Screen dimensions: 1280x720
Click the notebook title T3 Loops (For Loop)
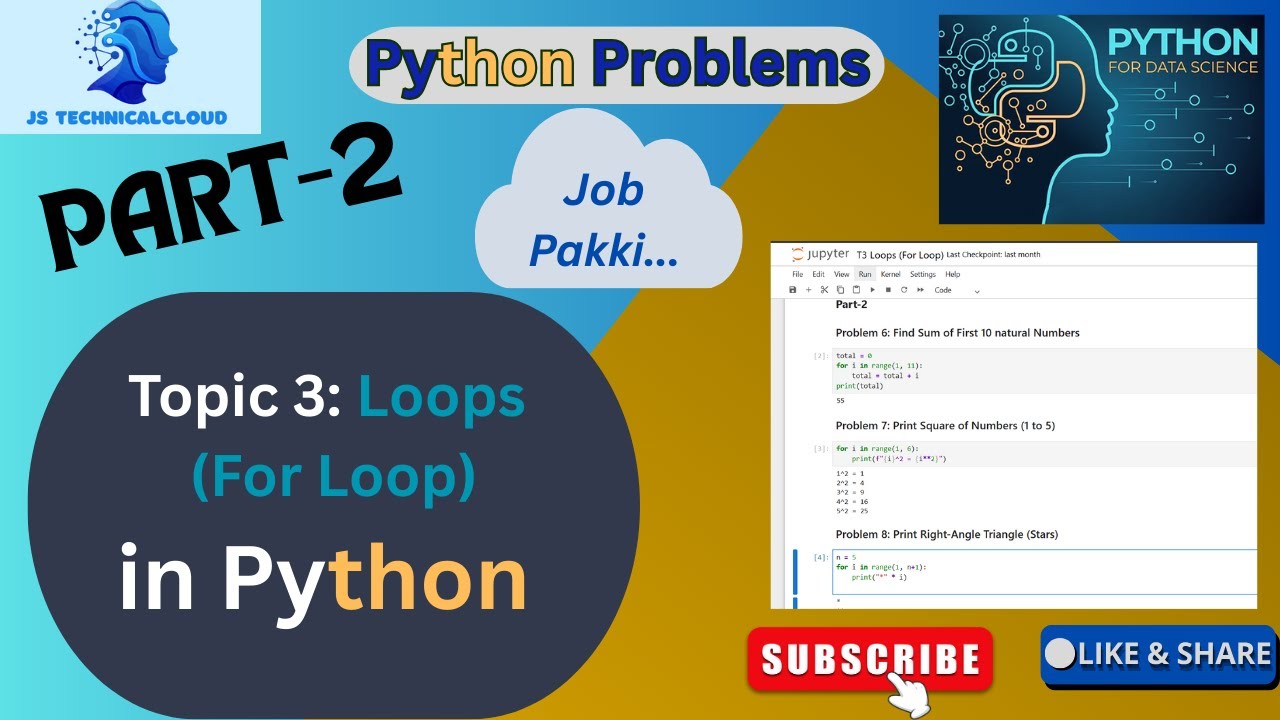(x=900, y=255)
